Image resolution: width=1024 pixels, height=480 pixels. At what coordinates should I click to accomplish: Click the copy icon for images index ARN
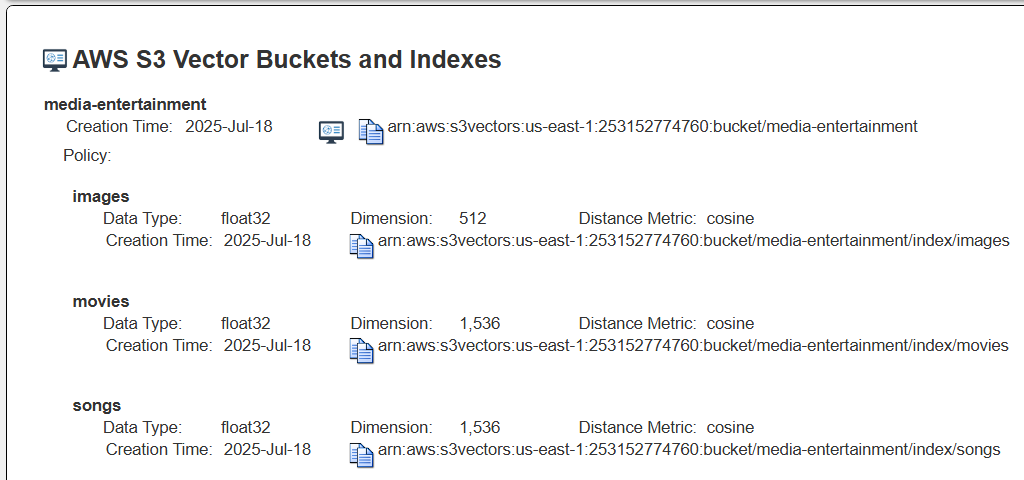click(x=361, y=246)
